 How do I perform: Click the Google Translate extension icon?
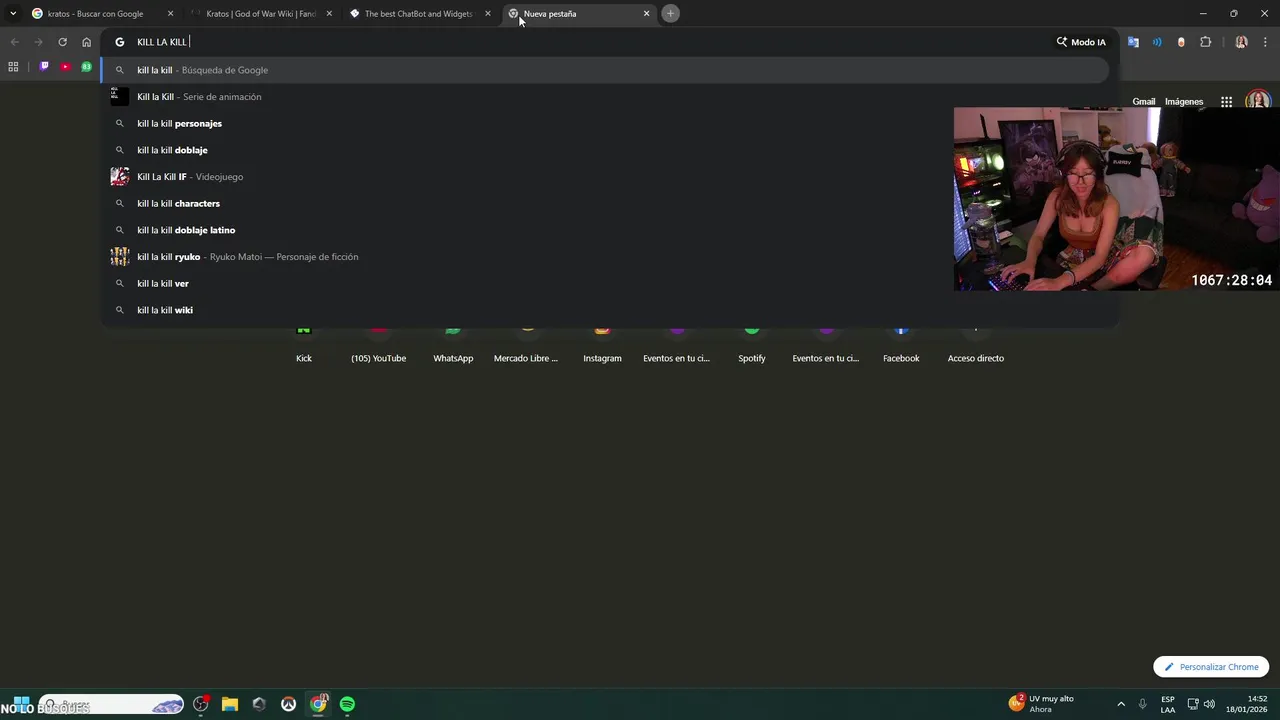(1133, 42)
